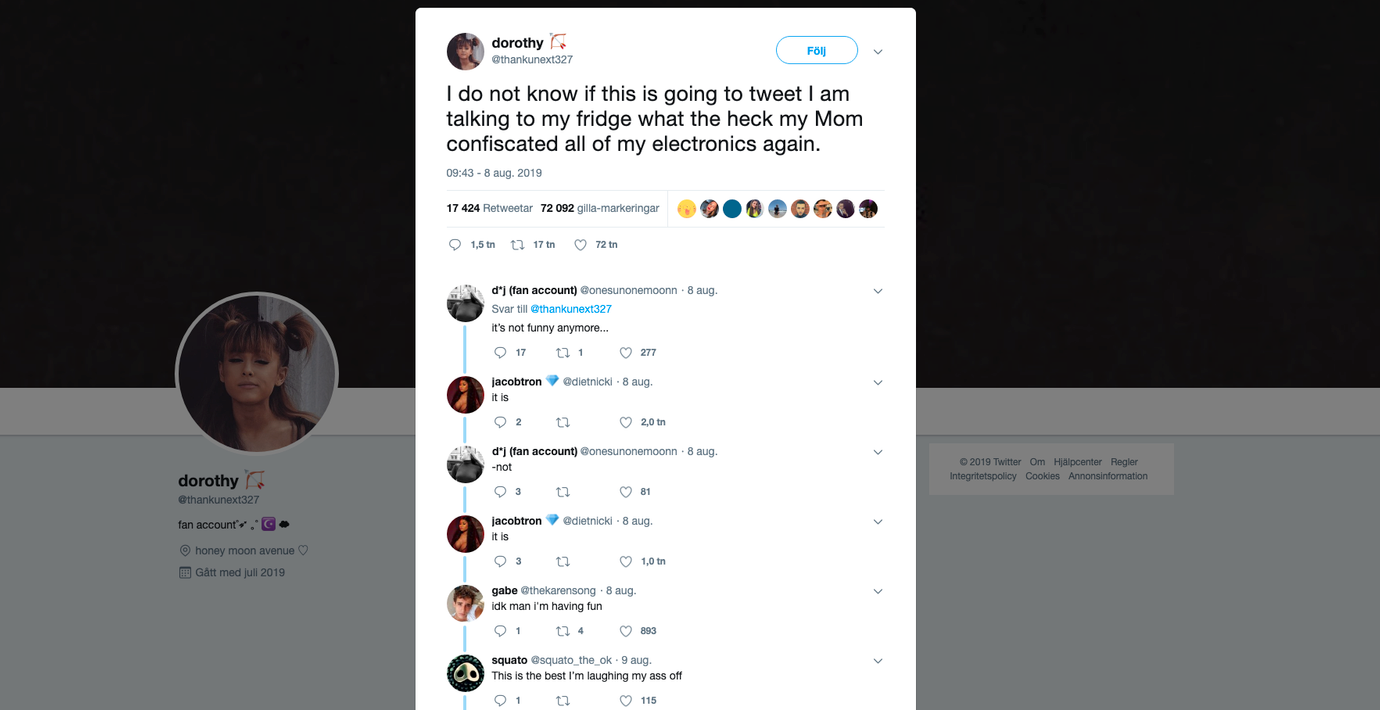Reply to d*j's "it's not funny anymore" tweet

click(x=501, y=353)
